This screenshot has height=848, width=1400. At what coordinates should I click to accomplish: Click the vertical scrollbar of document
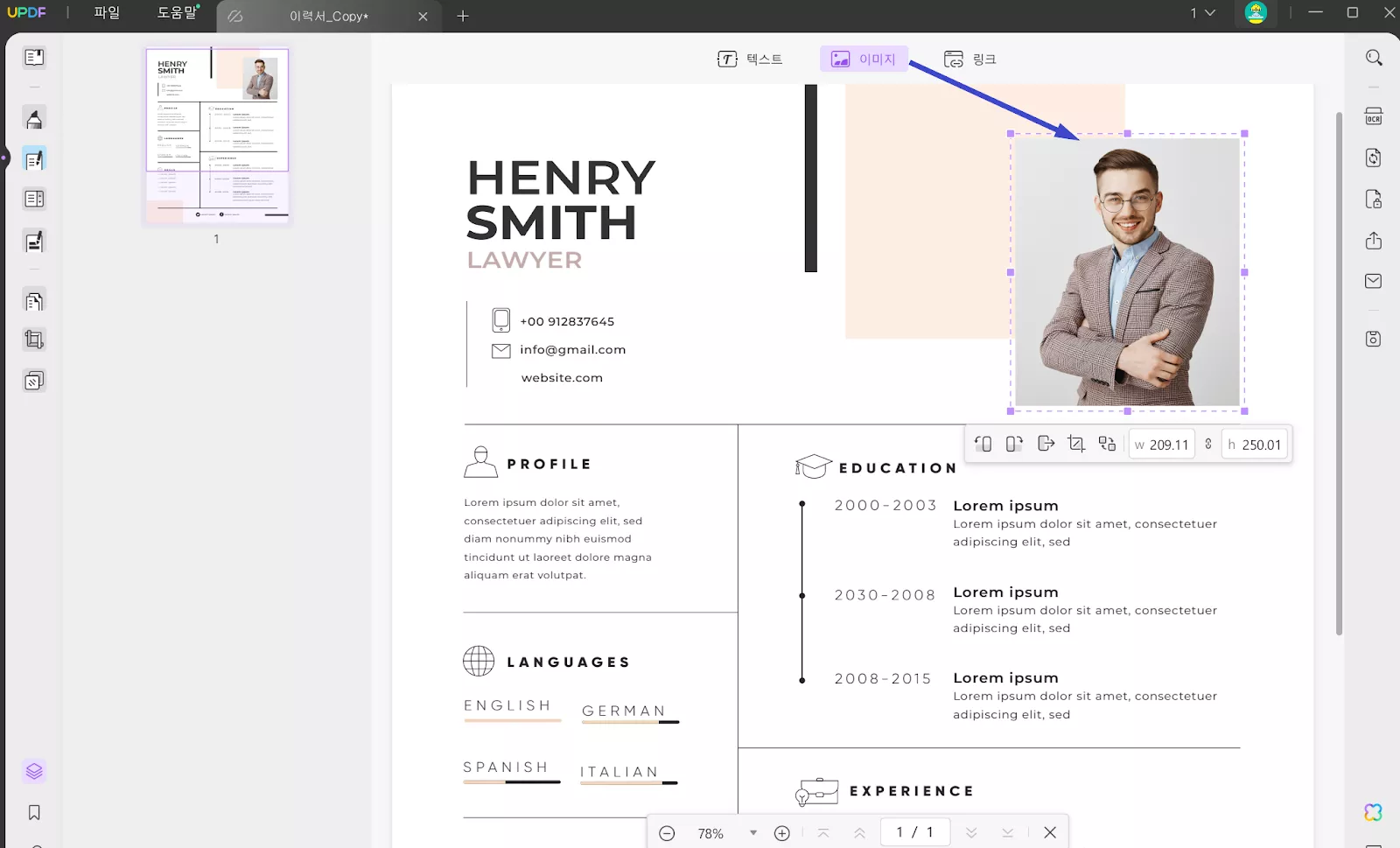[x=1339, y=375]
